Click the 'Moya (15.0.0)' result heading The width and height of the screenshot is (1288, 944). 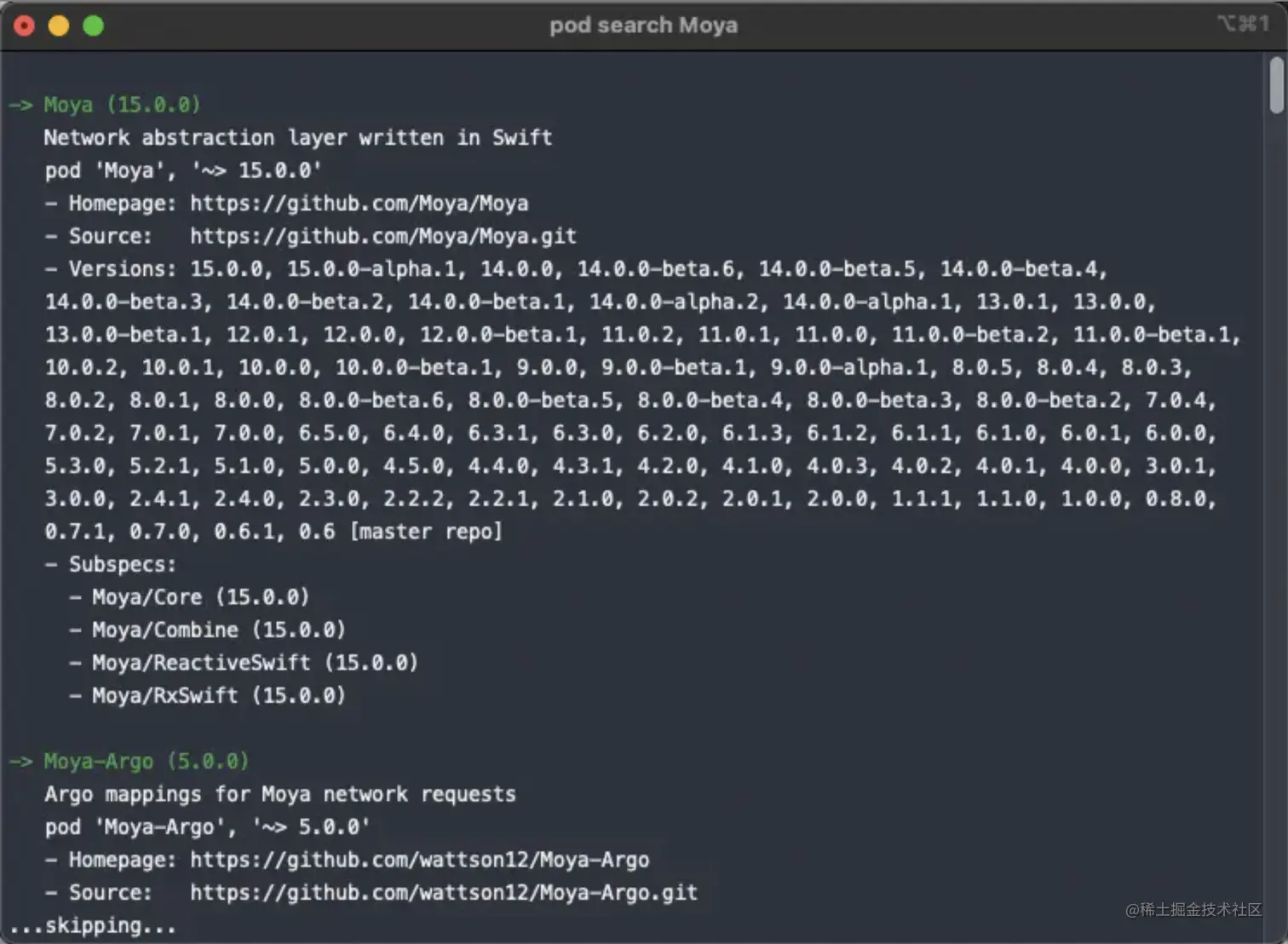click(122, 105)
